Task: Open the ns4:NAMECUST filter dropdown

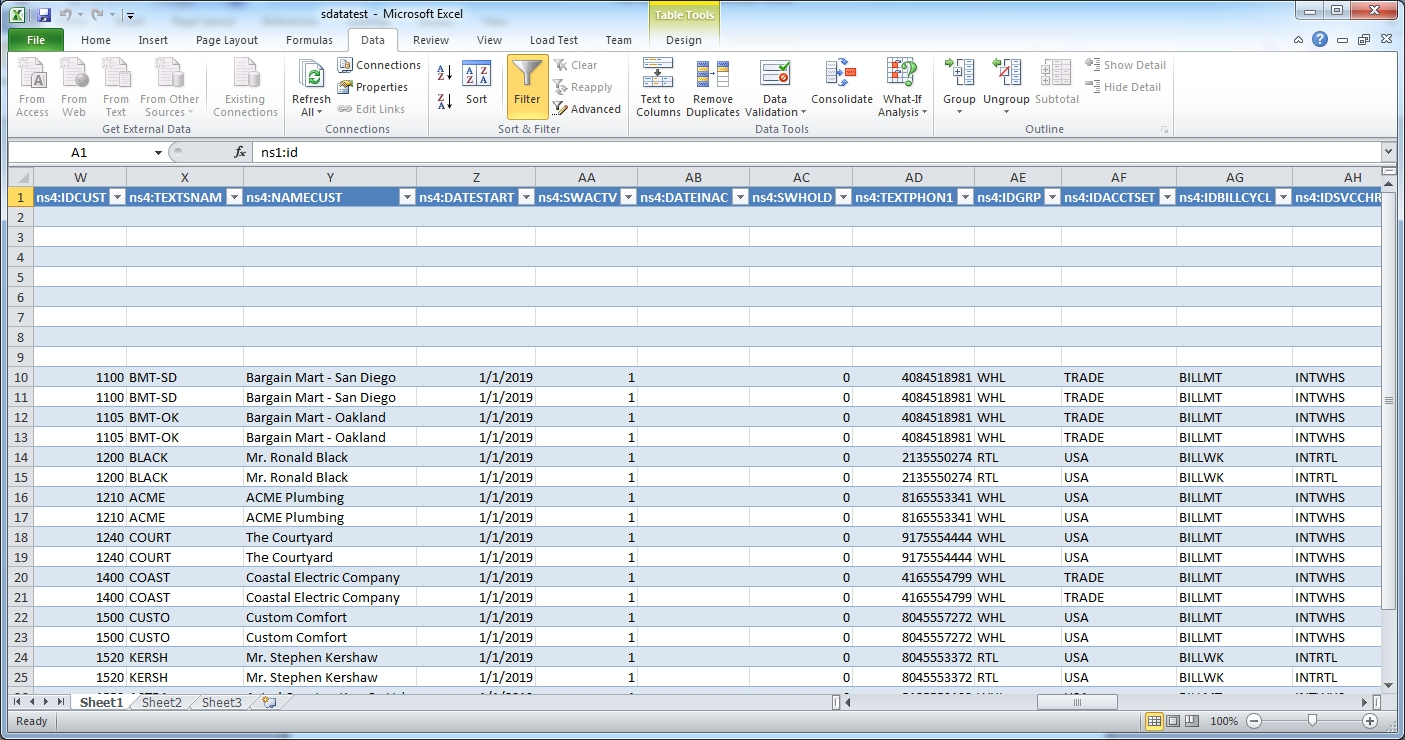Action: [x=406, y=198]
